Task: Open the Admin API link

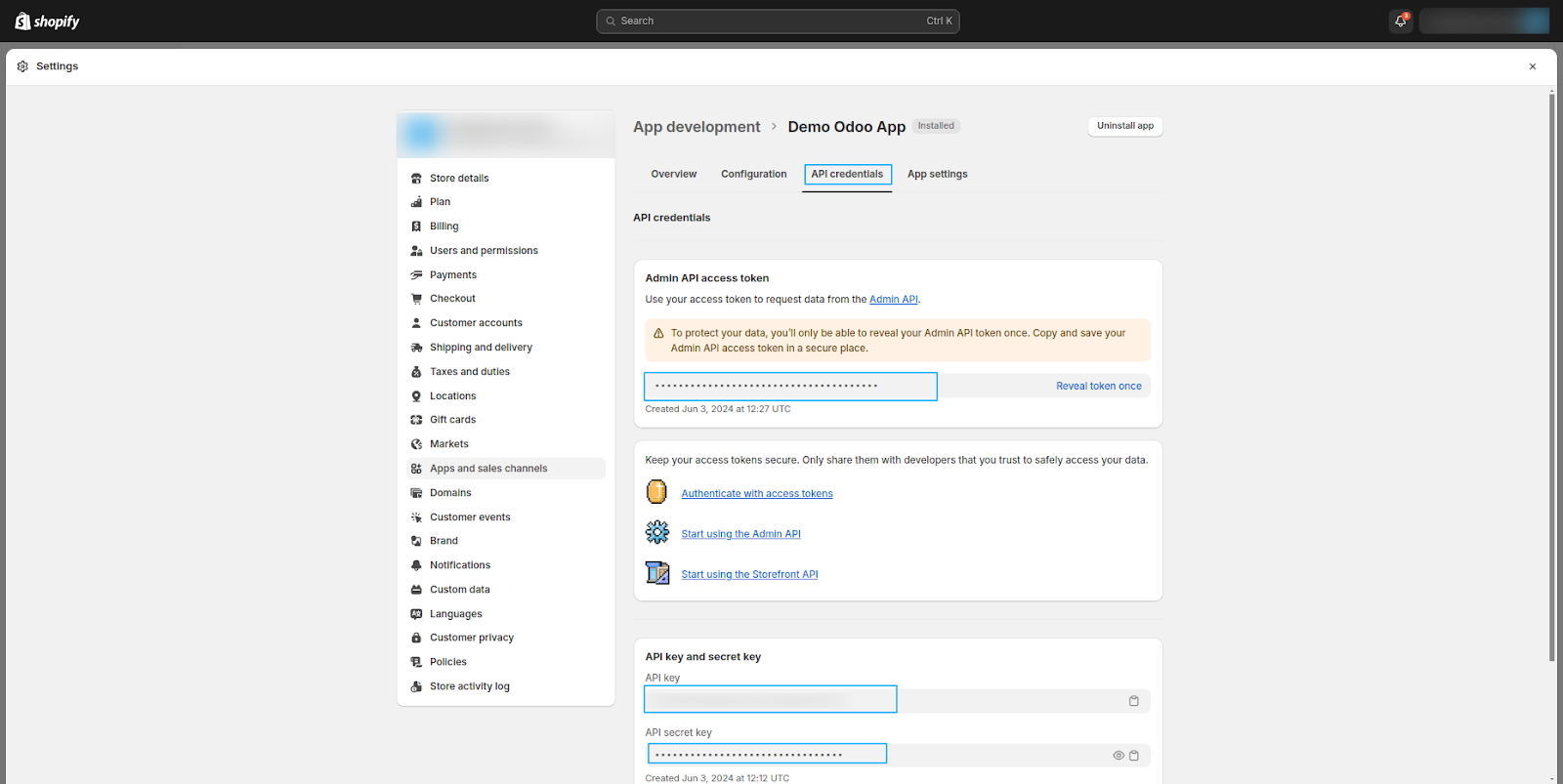Action: 894,300
